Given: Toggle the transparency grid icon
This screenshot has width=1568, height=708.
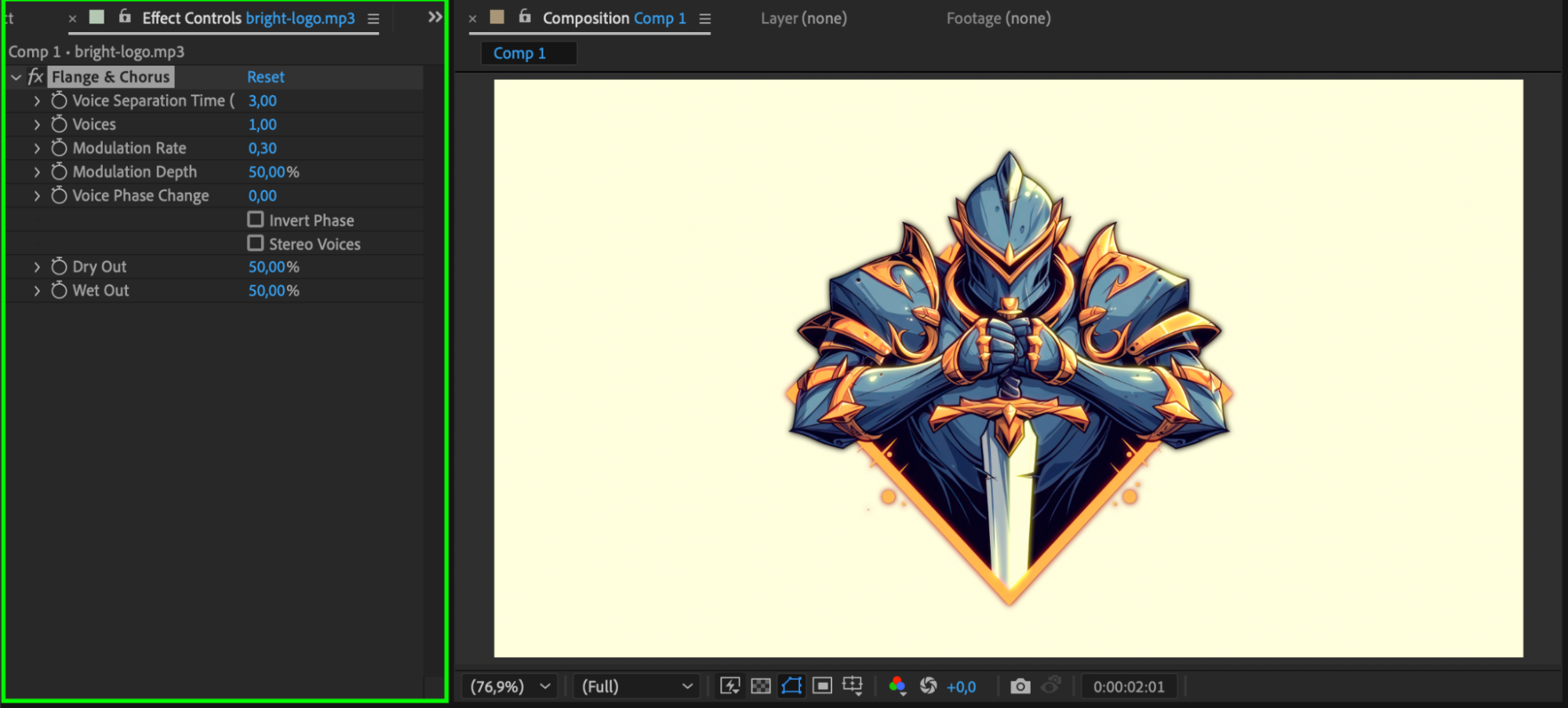Looking at the screenshot, I should click(760, 686).
